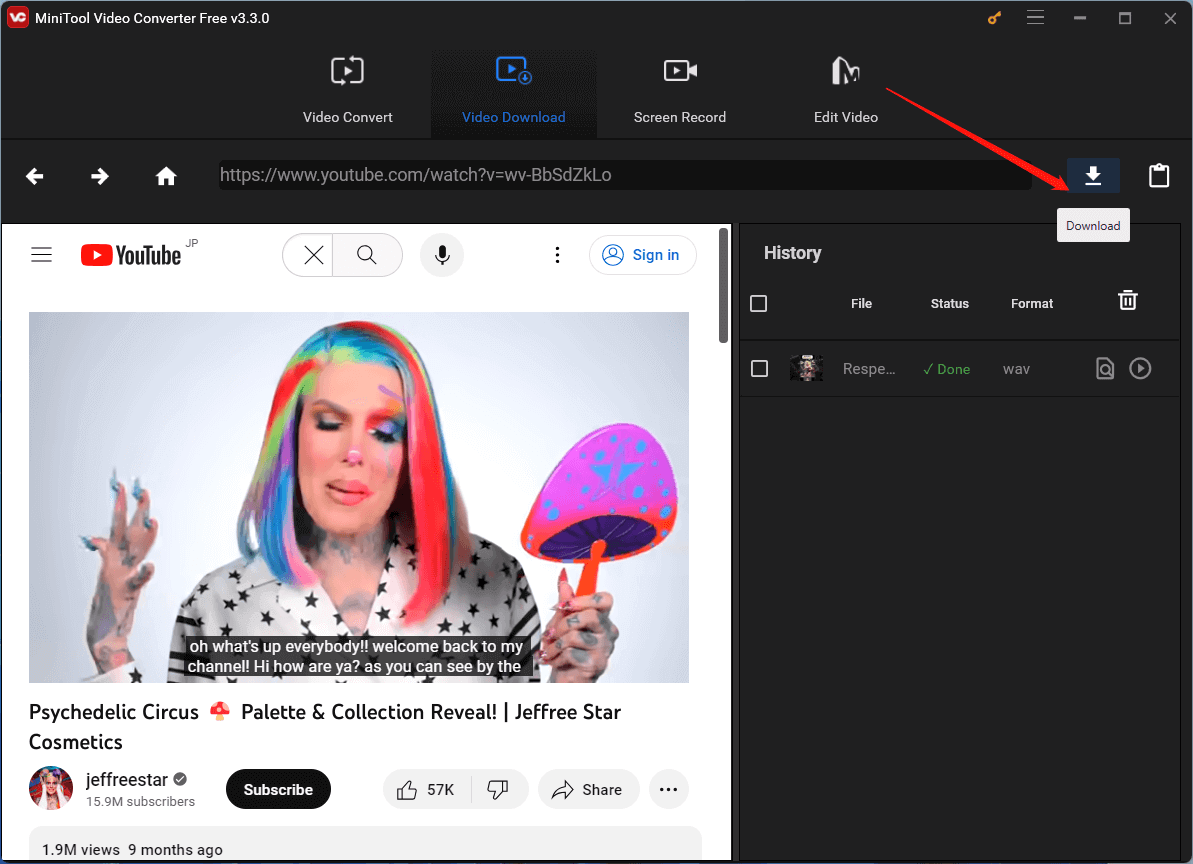Click the upgrade key icon
Viewport: 1193px width, 864px height.
(994, 18)
